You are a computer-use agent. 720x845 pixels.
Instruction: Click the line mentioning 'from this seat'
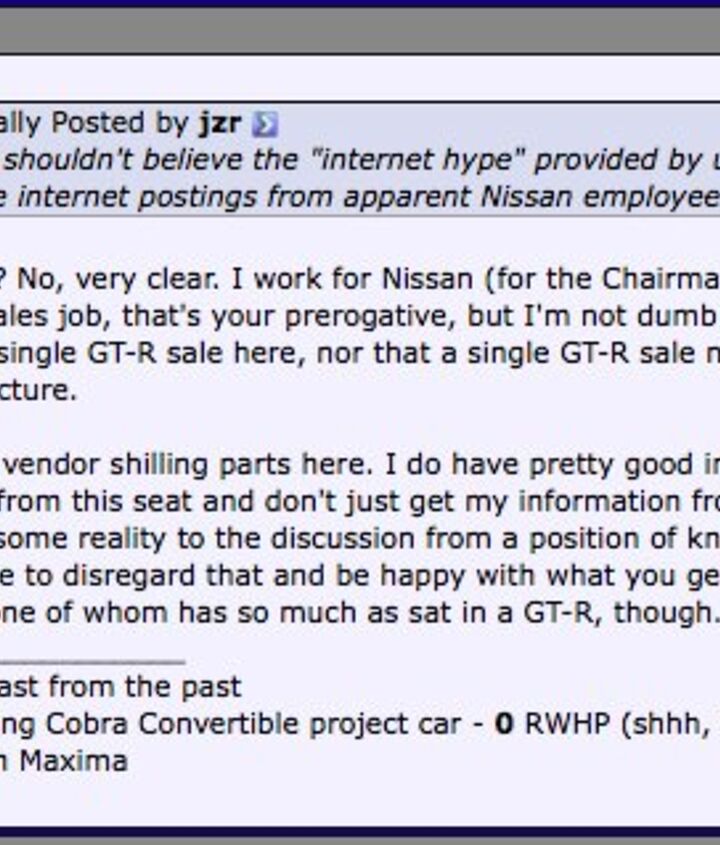tap(360, 501)
